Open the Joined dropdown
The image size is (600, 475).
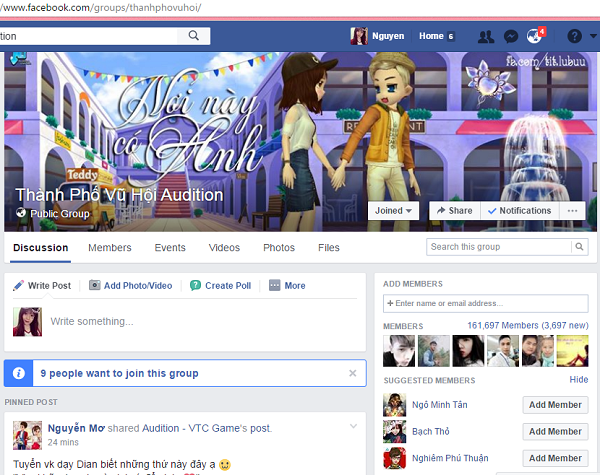(x=393, y=211)
